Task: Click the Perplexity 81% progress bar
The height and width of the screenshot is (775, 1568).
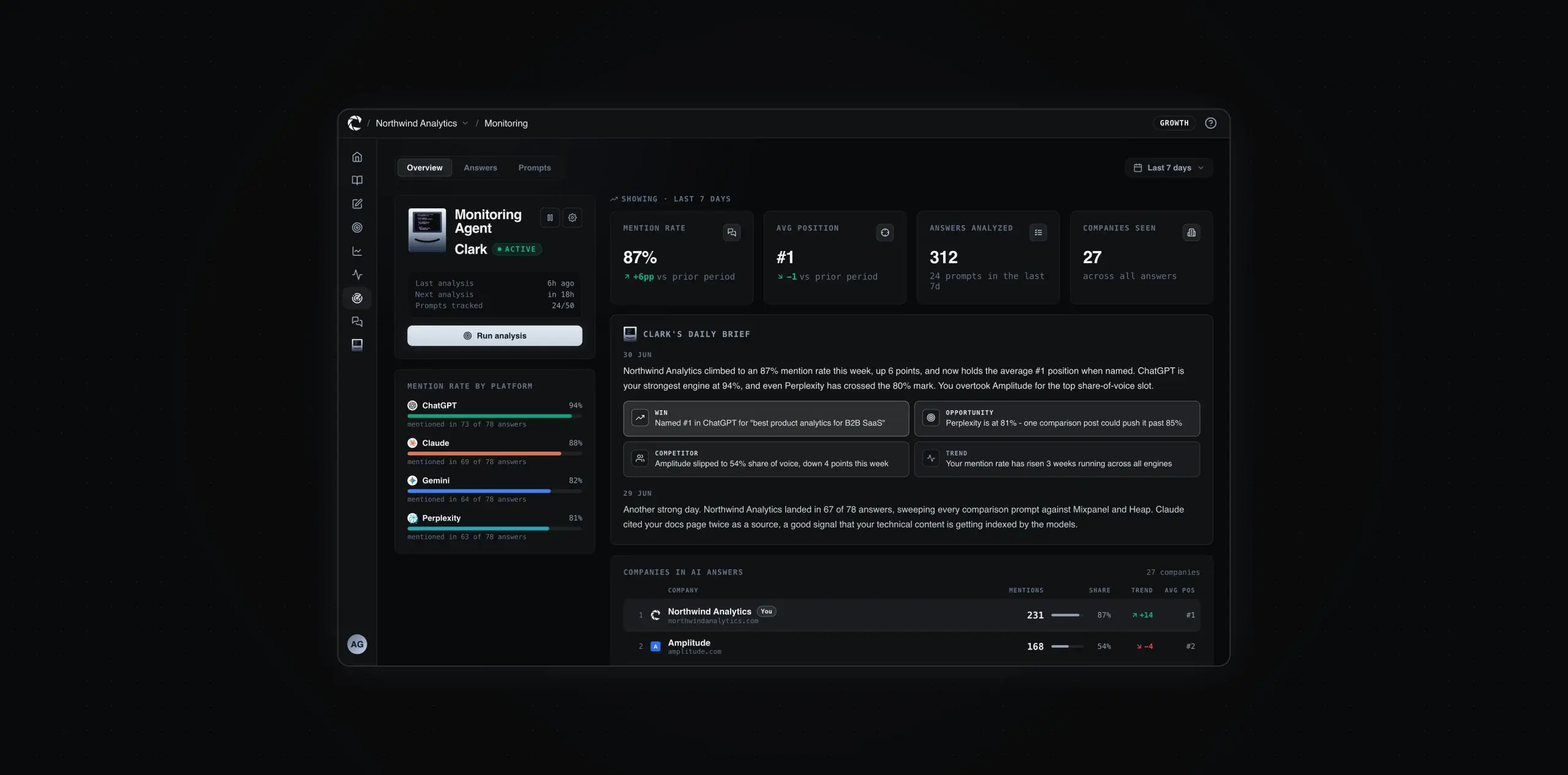Action: [x=495, y=528]
